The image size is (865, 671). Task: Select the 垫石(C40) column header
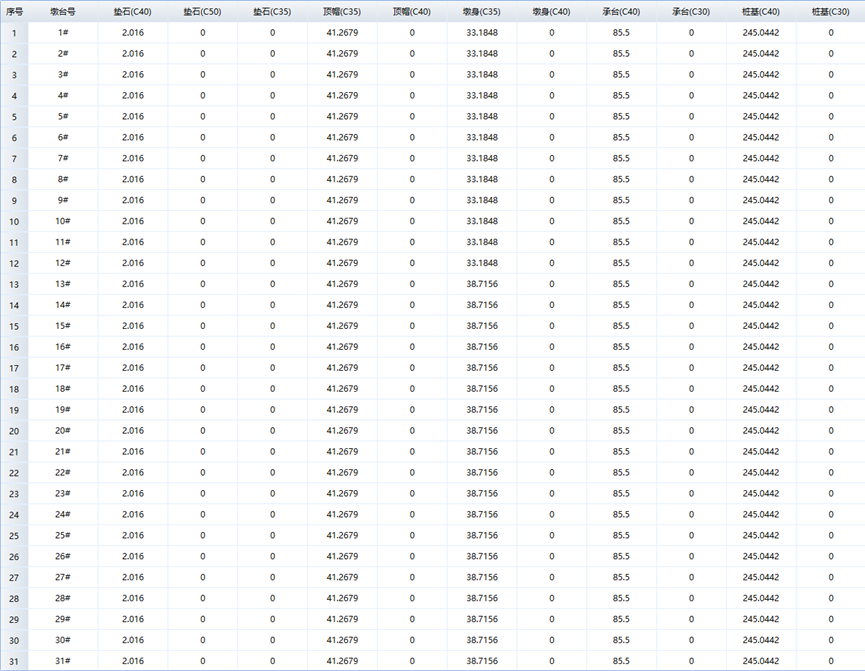pos(132,11)
